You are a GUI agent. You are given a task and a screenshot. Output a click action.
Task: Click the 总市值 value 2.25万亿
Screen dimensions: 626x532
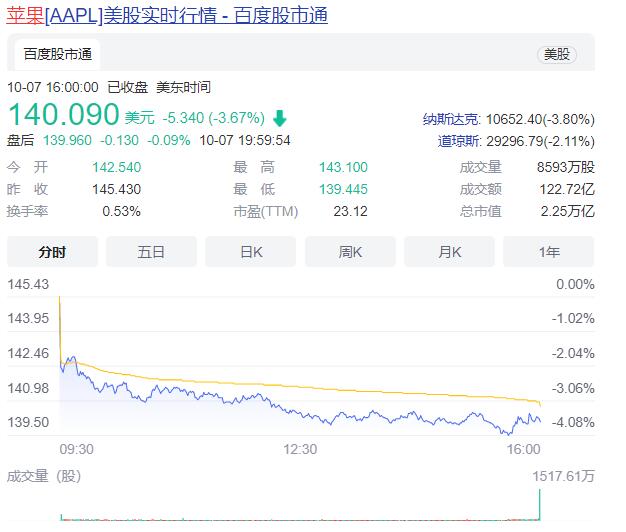[568, 211]
